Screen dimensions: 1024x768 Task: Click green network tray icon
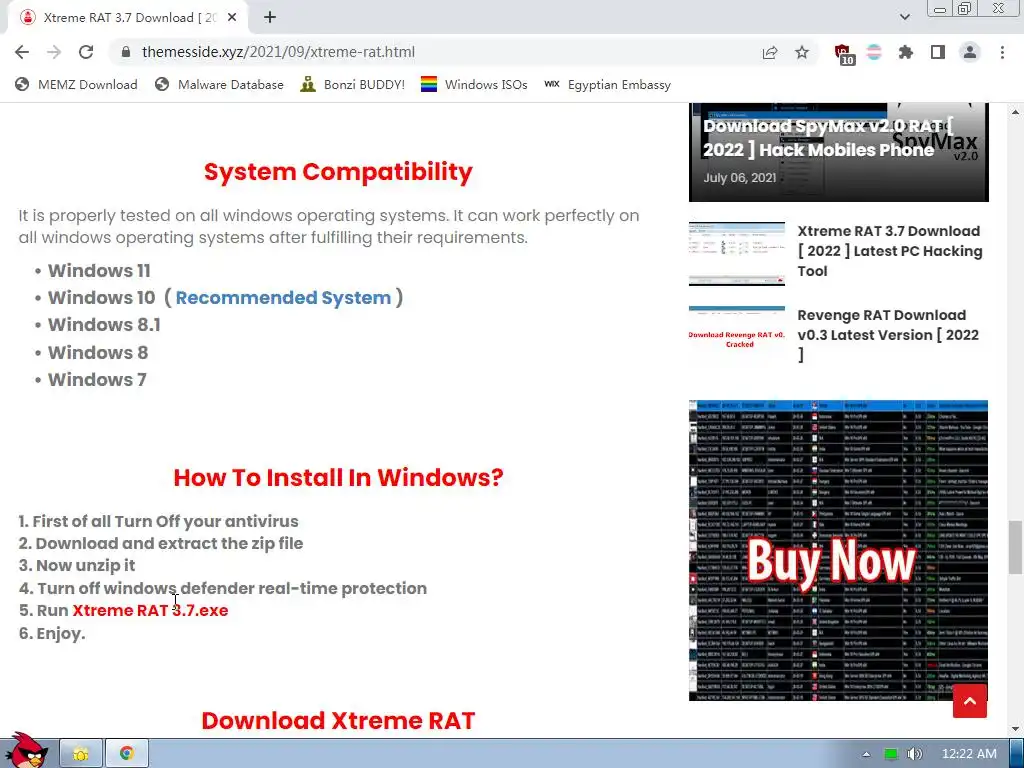point(891,754)
